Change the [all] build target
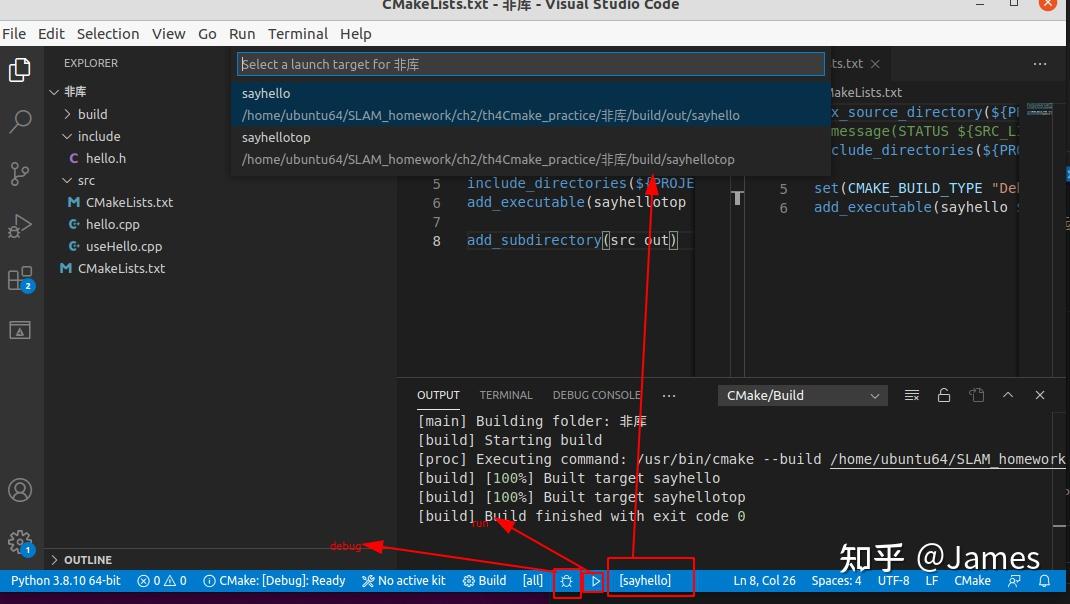1070x604 pixels. point(533,581)
